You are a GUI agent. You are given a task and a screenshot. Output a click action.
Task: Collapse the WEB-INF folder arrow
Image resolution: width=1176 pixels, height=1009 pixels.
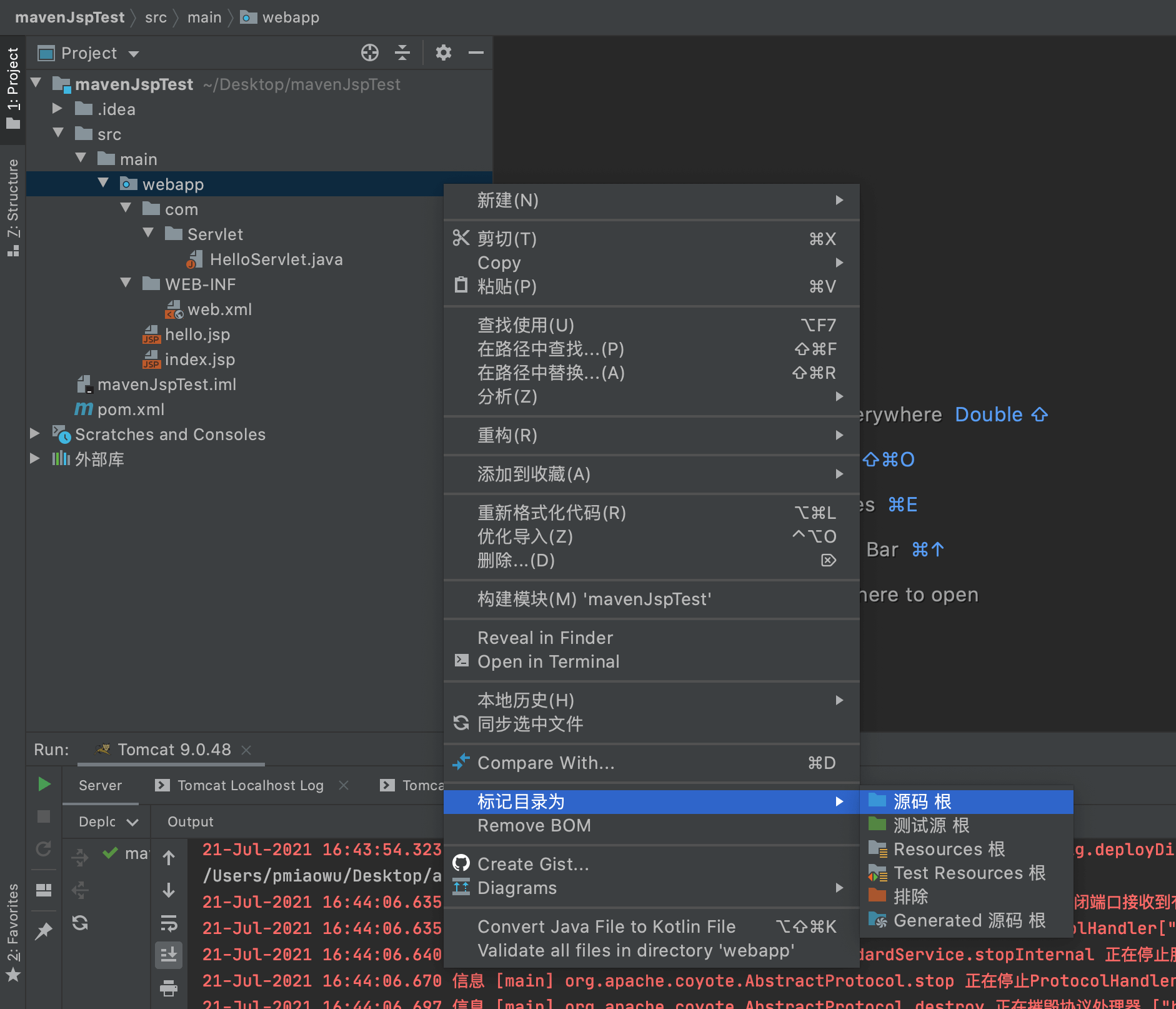[126, 283]
